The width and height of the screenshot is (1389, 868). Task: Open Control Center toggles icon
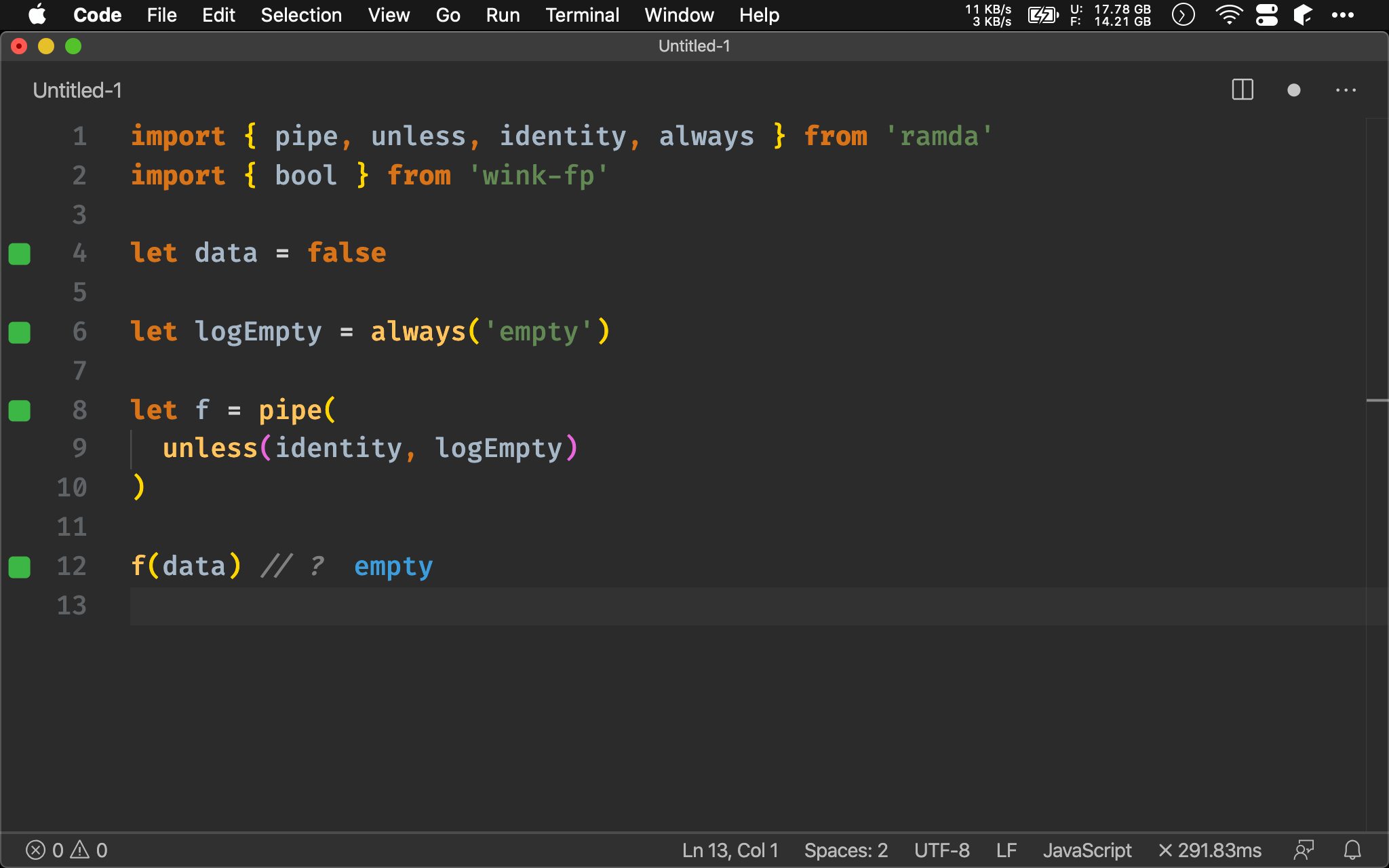1266,15
